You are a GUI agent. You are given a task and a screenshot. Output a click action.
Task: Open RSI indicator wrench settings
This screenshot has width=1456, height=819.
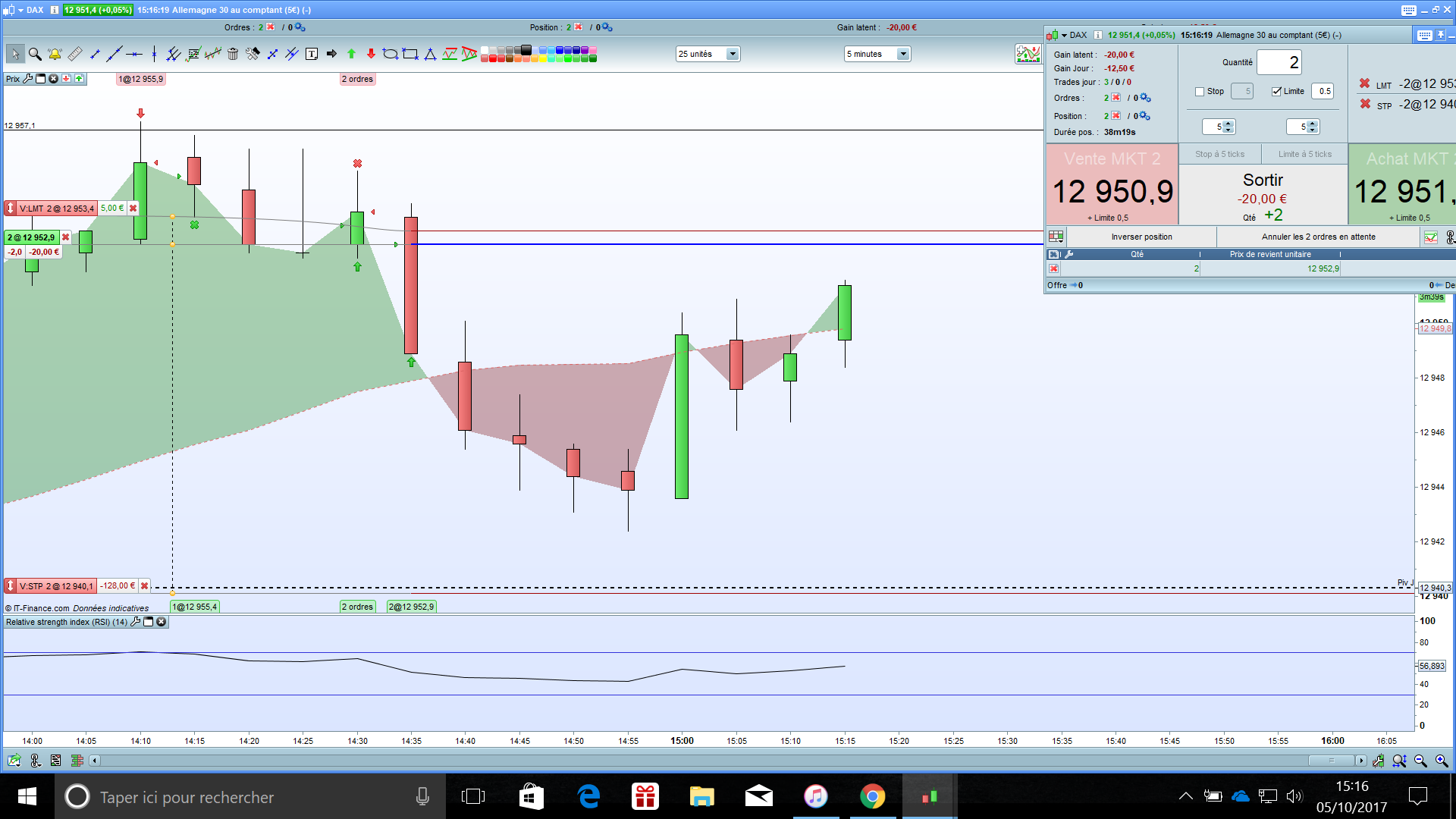click(136, 622)
